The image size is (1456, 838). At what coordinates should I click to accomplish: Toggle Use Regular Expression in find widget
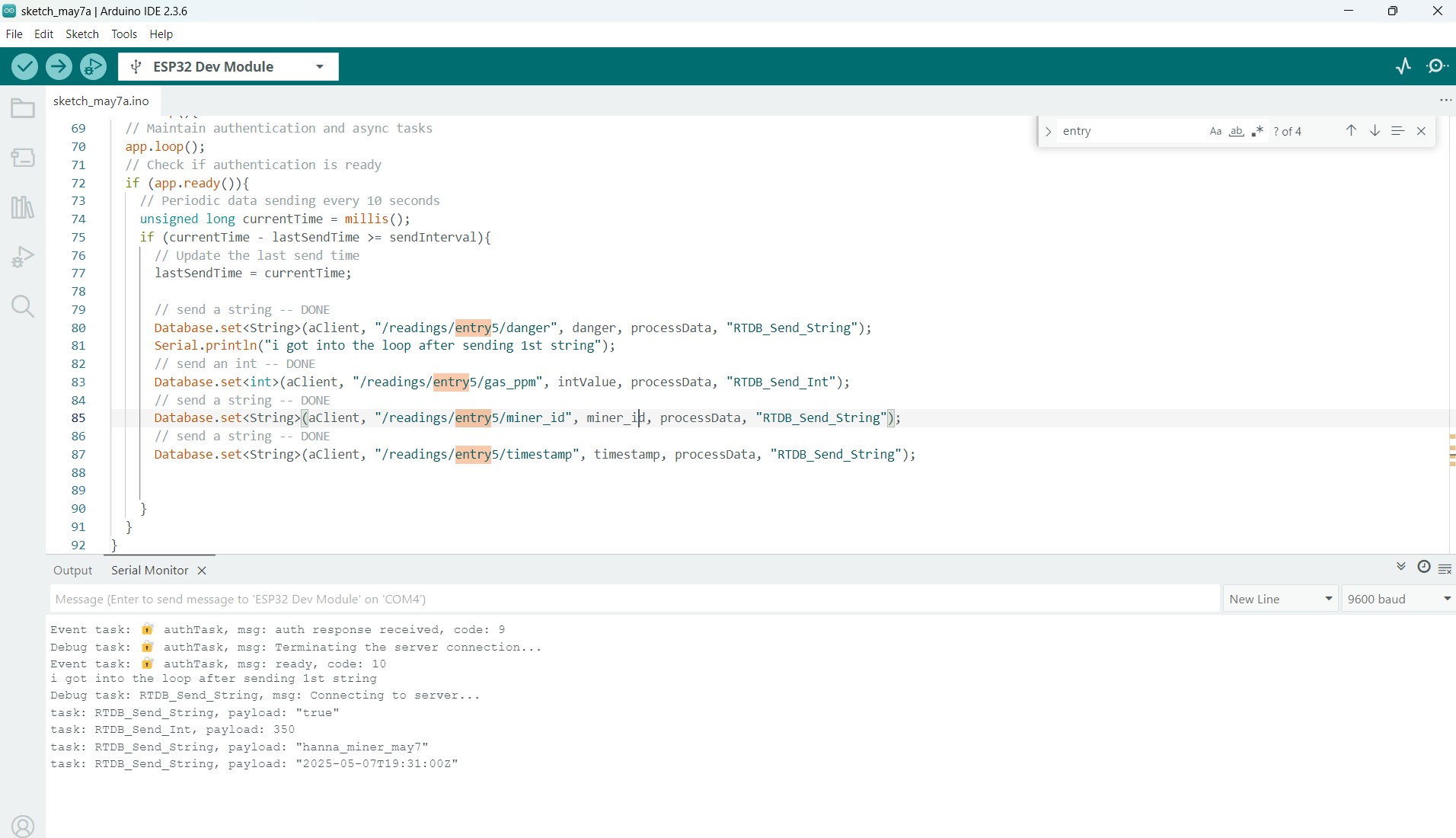pos(1257,132)
